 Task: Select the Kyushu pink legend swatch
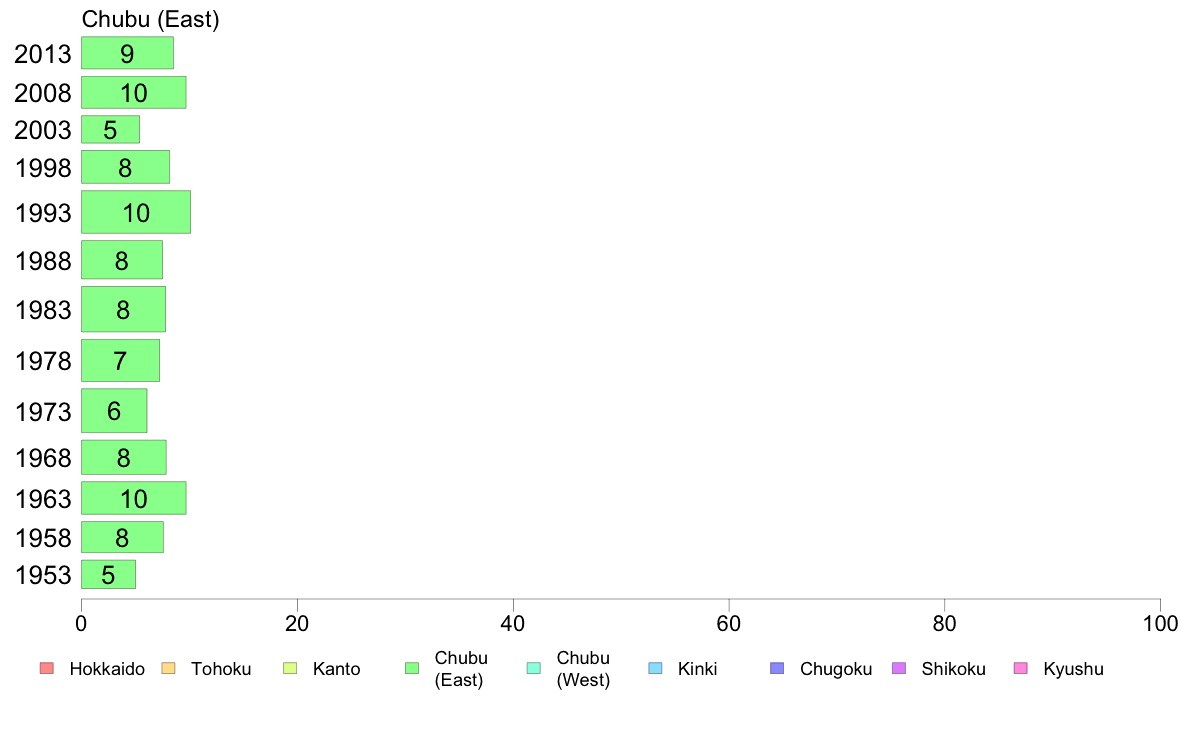click(1021, 669)
